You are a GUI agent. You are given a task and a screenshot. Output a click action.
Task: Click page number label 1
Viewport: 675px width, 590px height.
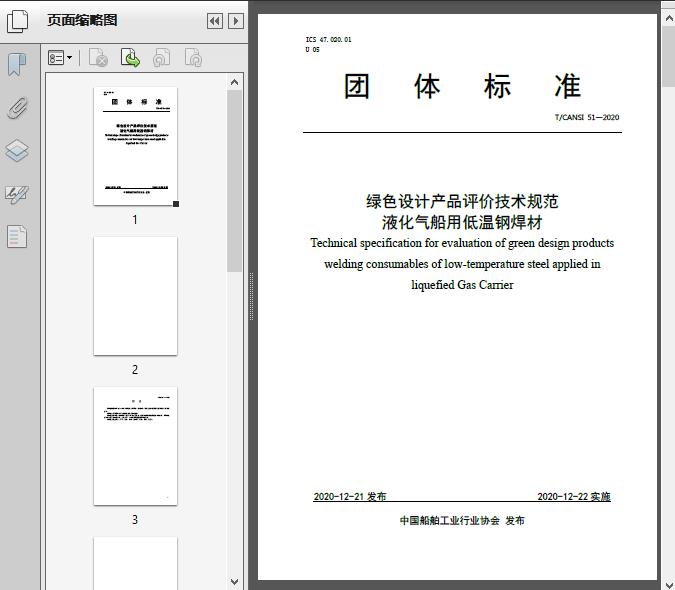click(x=135, y=220)
